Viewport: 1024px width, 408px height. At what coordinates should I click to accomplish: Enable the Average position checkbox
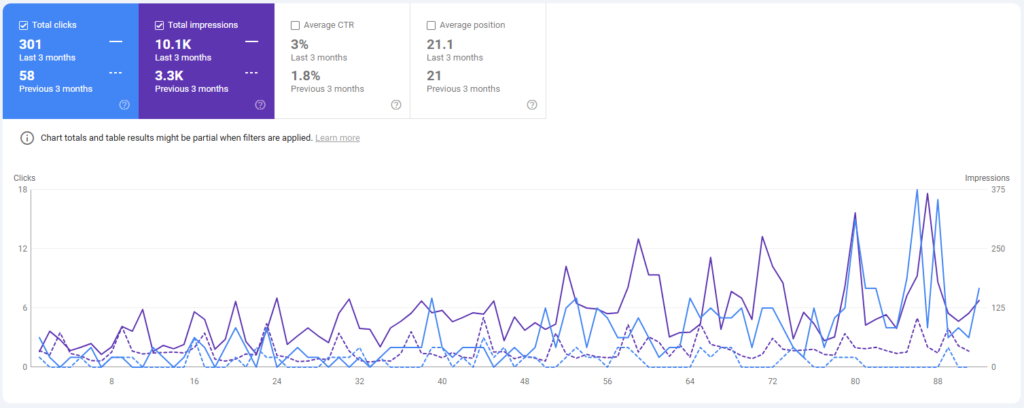pyautogui.click(x=431, y=25)
